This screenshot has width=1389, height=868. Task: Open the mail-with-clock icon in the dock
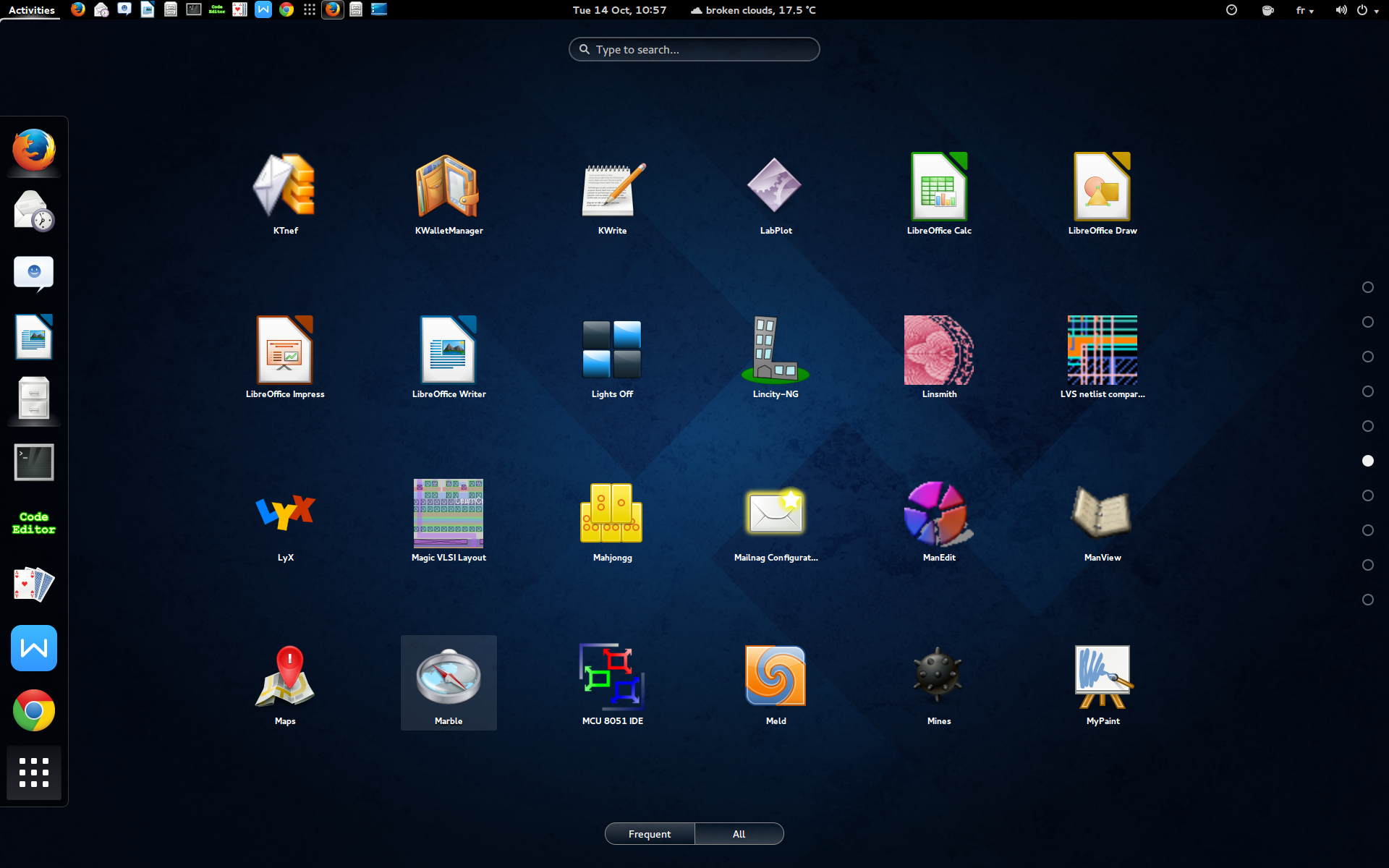point(34,211)
